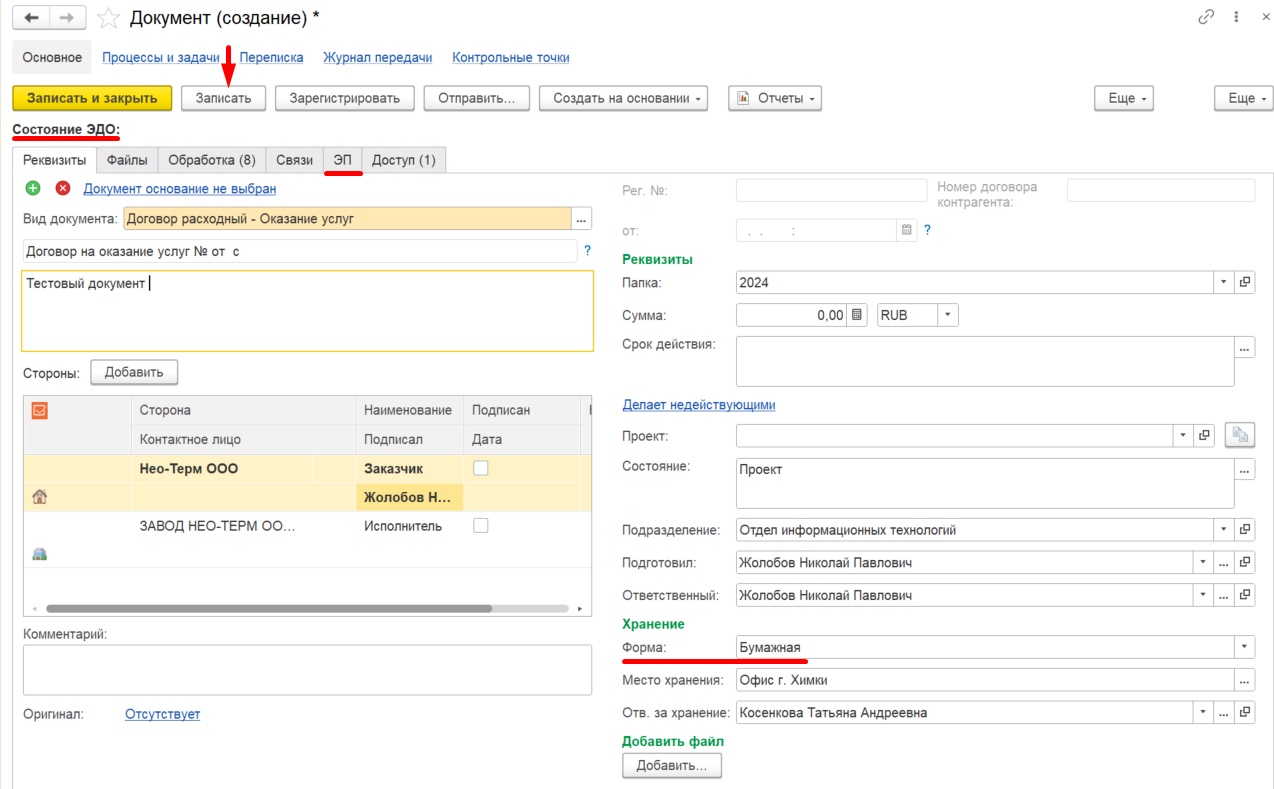Open the Журнал передачи section
This screenshot has height=789, width=1274.
[x=378, y=58]
